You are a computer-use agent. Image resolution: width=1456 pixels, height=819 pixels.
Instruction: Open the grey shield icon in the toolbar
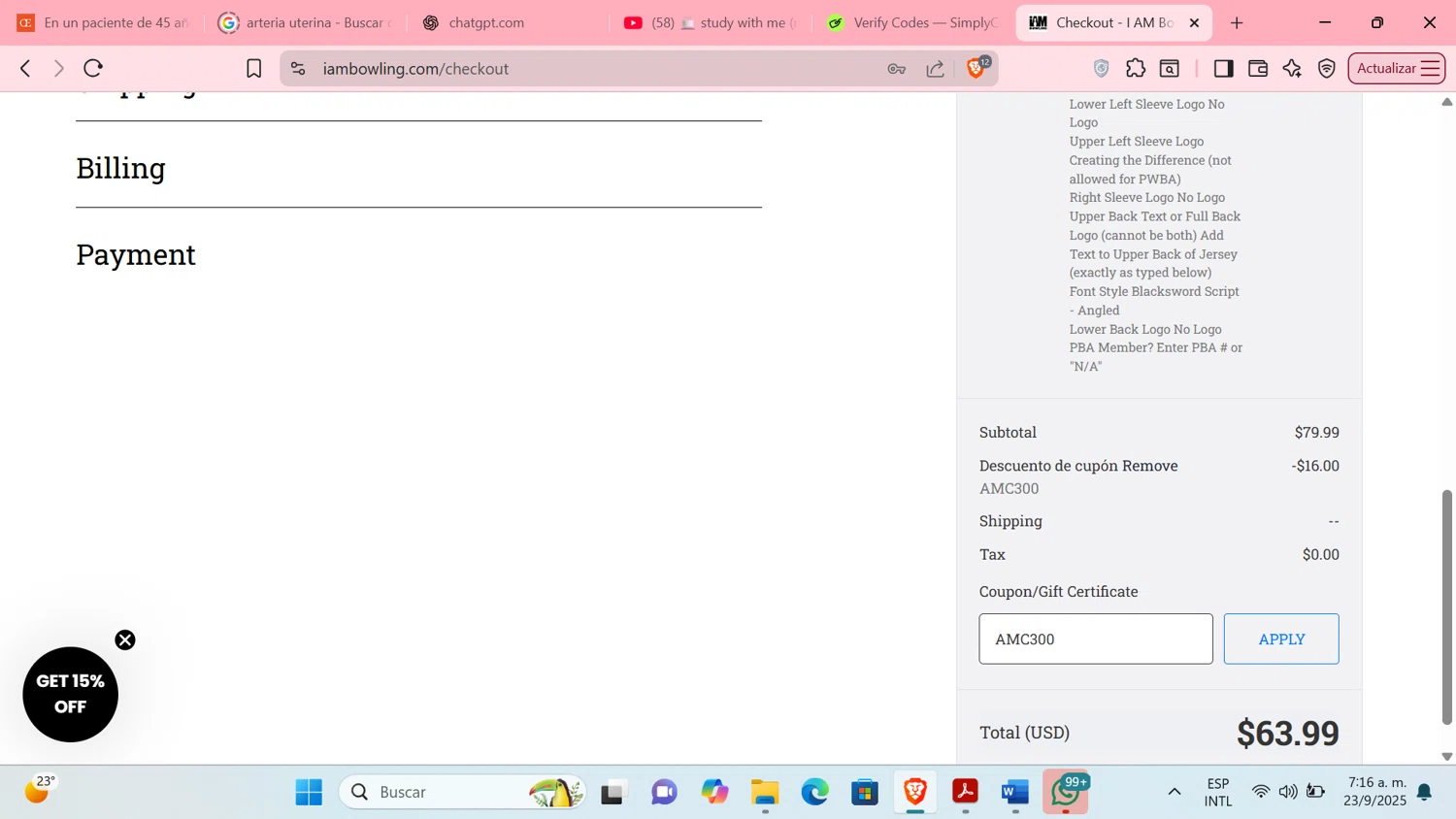[1101, 69]
